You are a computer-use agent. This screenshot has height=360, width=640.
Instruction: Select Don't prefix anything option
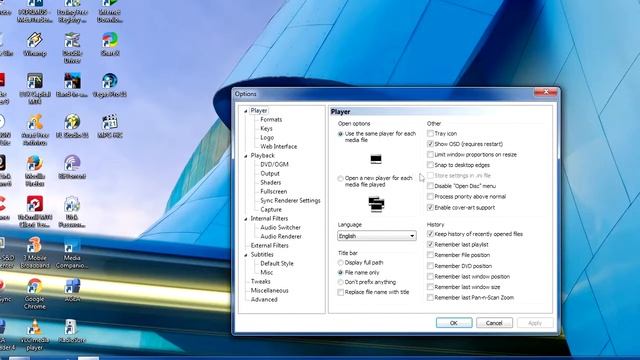340,282
